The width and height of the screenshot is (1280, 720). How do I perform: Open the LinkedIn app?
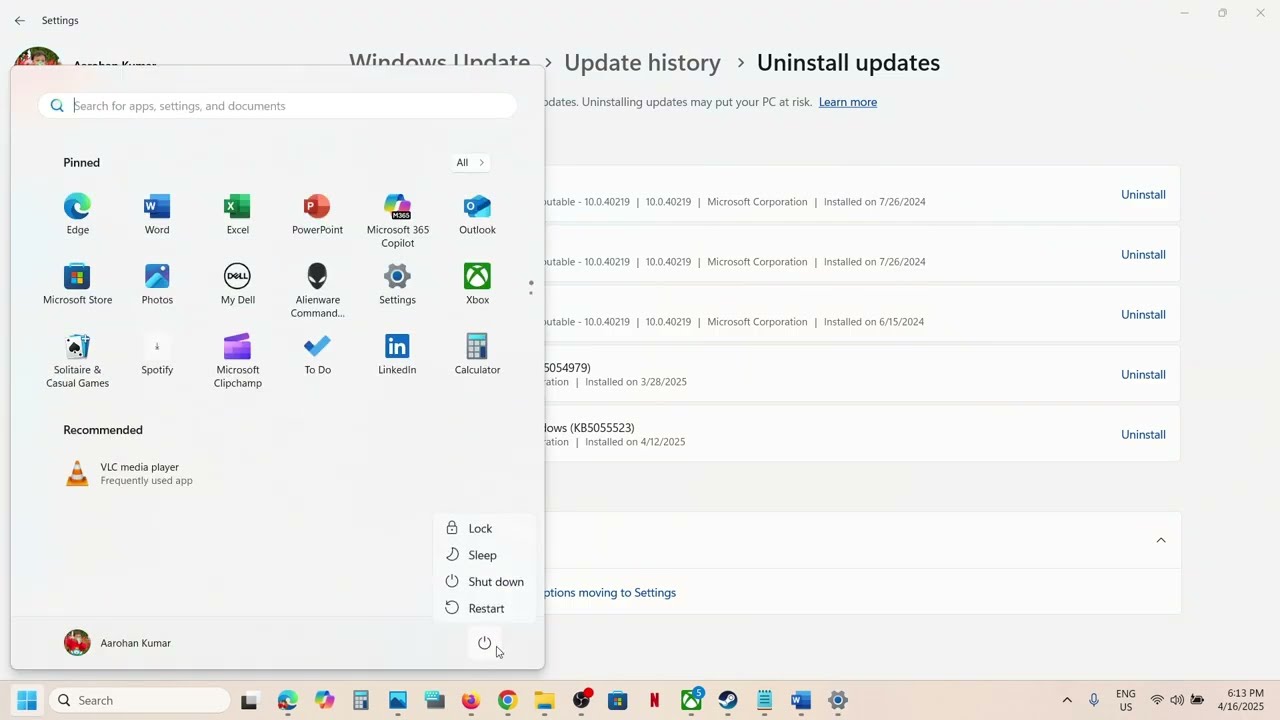[397, 355]
